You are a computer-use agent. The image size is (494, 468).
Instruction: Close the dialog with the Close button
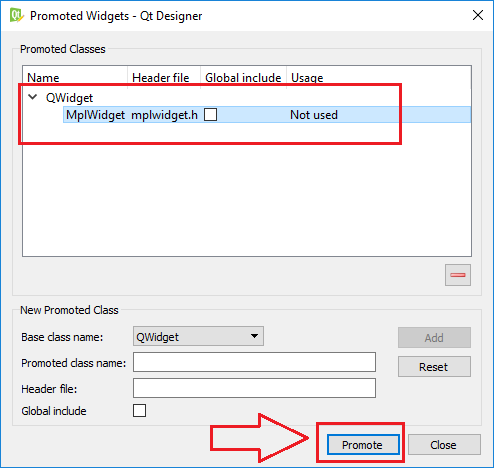point(444,444)
